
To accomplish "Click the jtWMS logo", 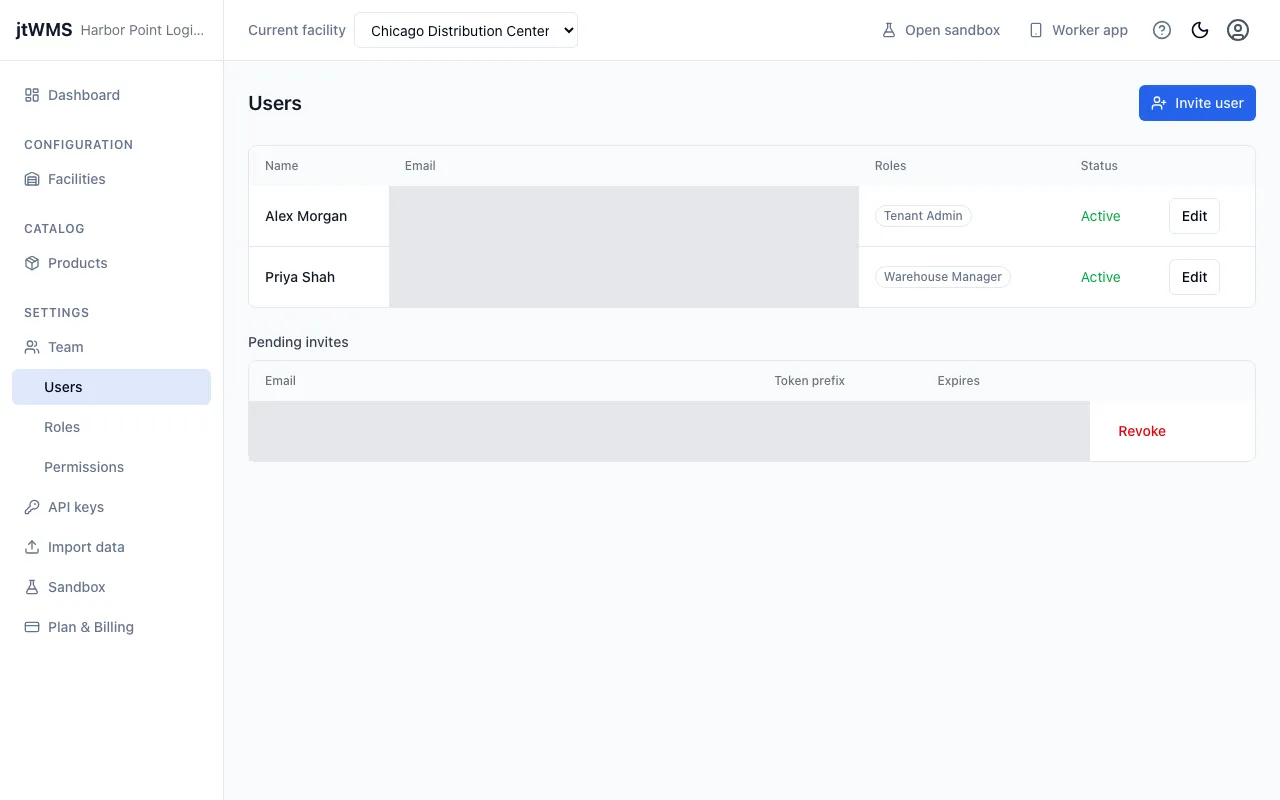I will tap(44, 30).
